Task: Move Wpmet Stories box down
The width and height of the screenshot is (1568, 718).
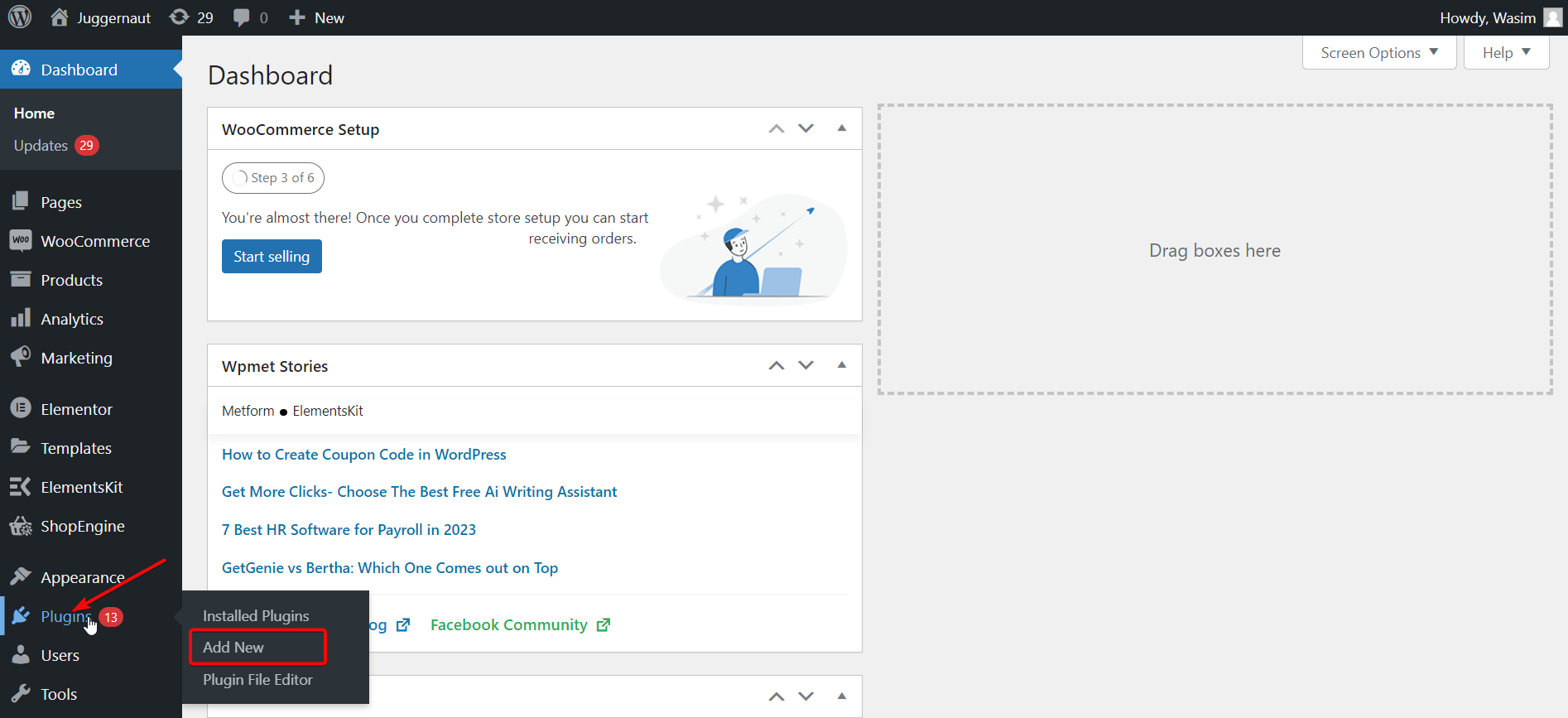Action: (x=806, y=365)
